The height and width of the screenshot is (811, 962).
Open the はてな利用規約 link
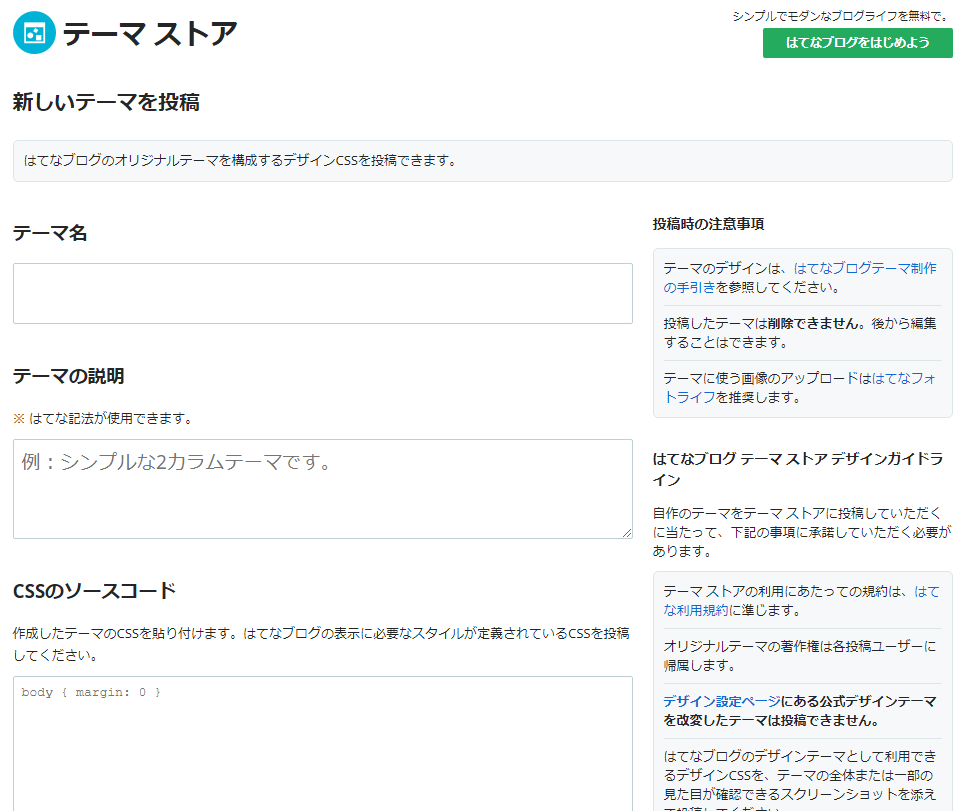click(801, 601)
